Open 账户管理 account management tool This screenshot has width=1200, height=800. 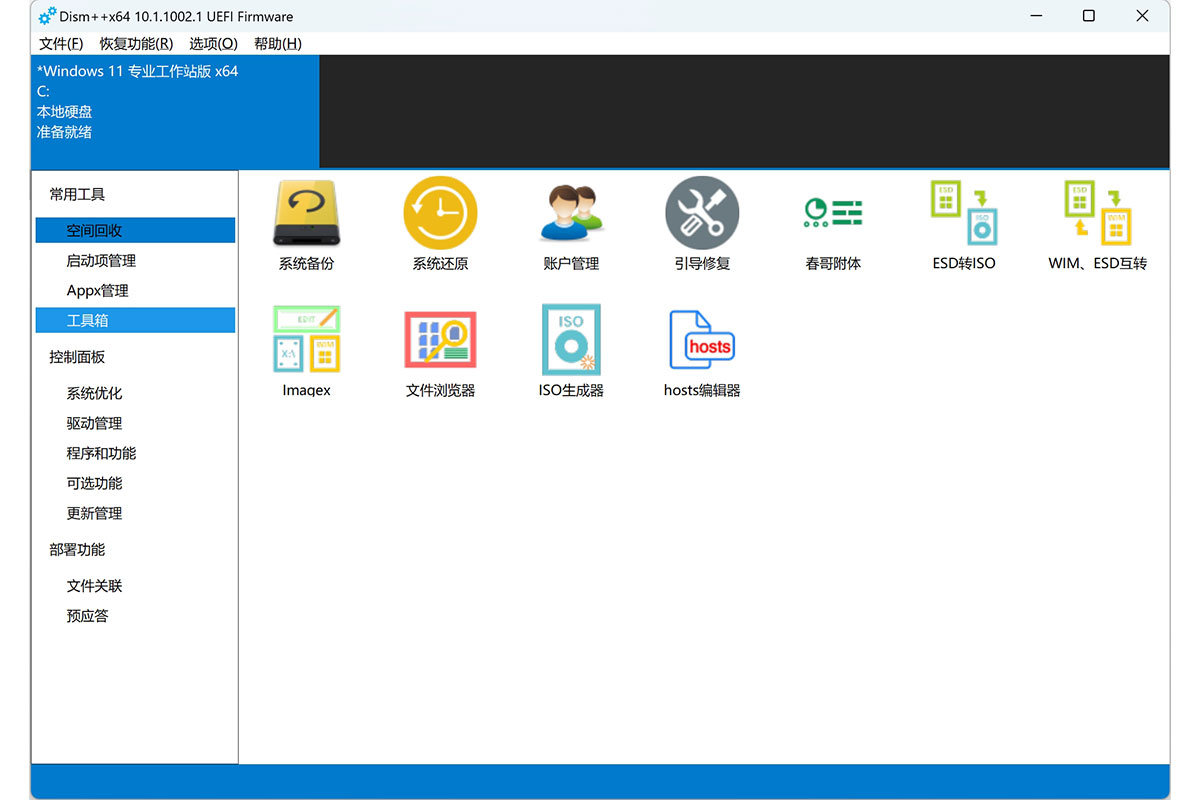click(x=571, y=214)
